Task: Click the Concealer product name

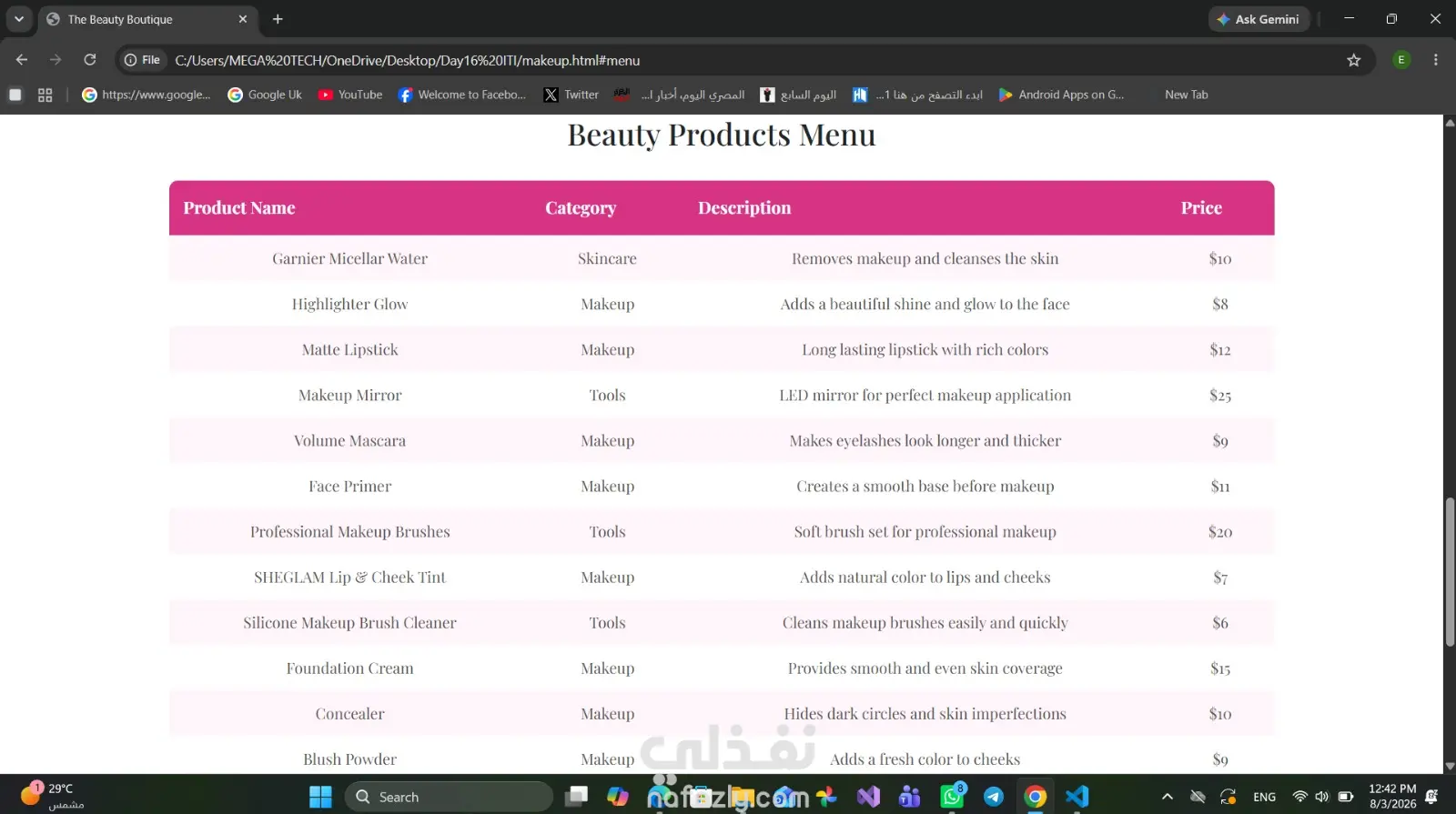Action: [x=350, y=713]
